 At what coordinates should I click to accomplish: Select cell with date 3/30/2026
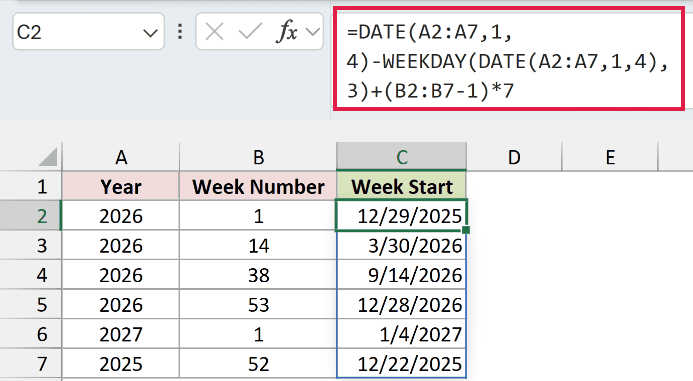(401, 245)
